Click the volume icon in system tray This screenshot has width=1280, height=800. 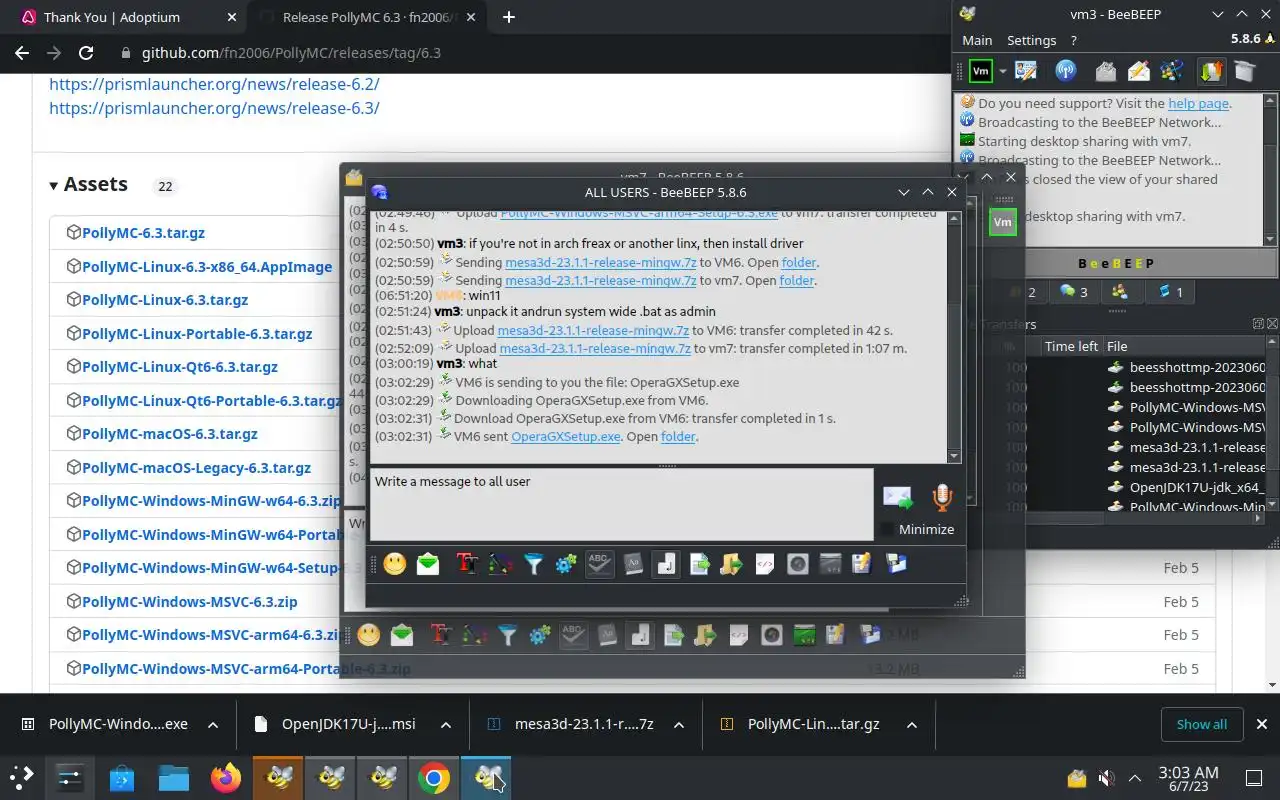pos(1106,778)
